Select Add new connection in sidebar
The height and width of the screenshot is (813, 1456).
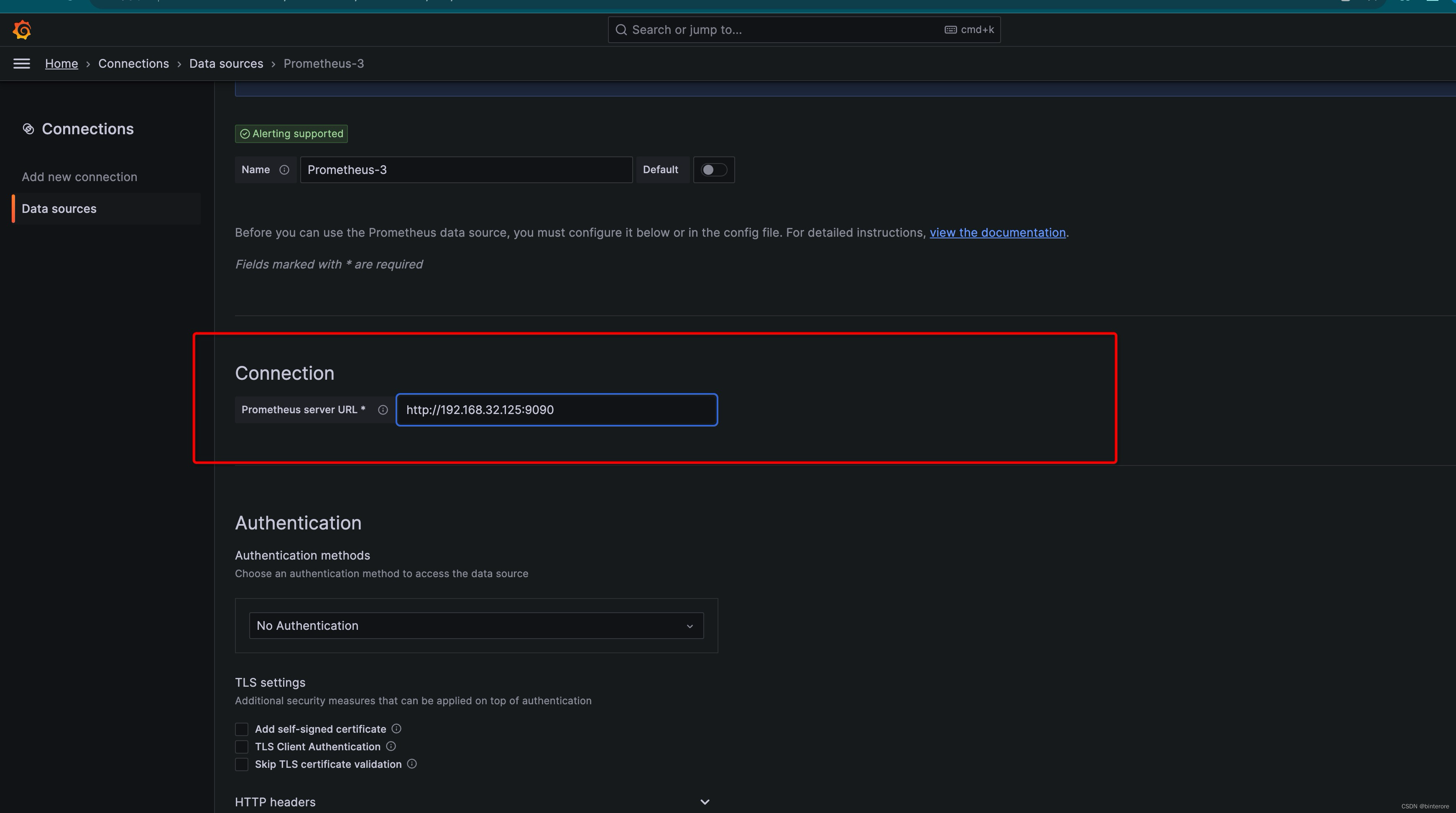click(79, 177)
